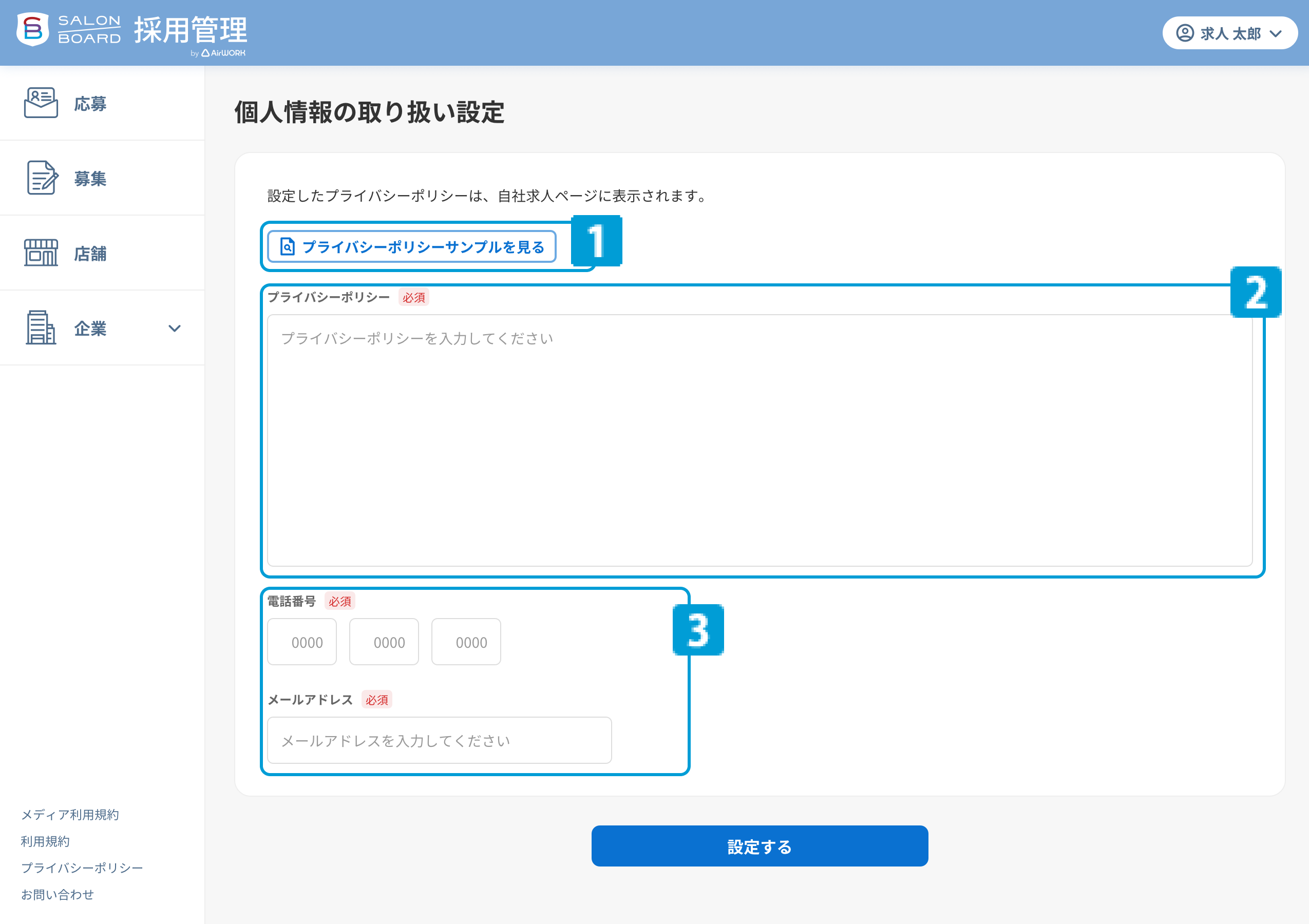Open the sidebar プライバシーポリシー link

(82, 868)
